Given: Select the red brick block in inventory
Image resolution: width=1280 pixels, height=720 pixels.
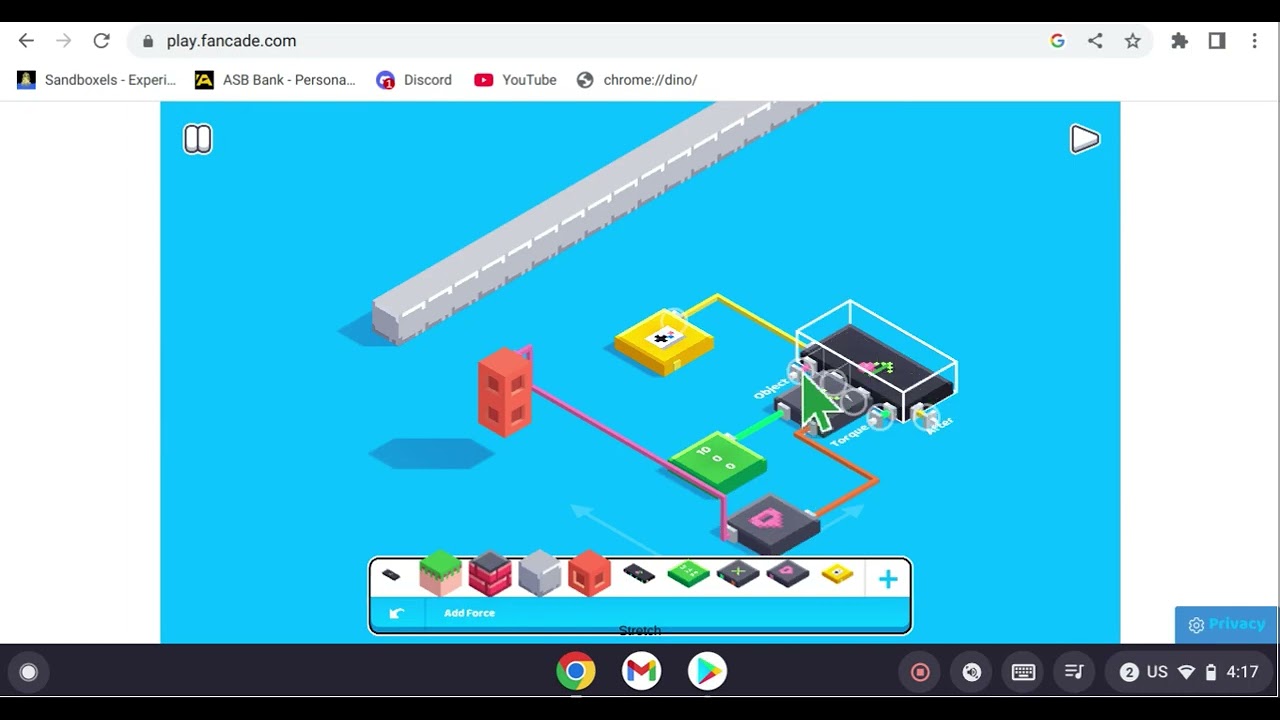Looking at the screenshot, I should click(x=490, y=574).
